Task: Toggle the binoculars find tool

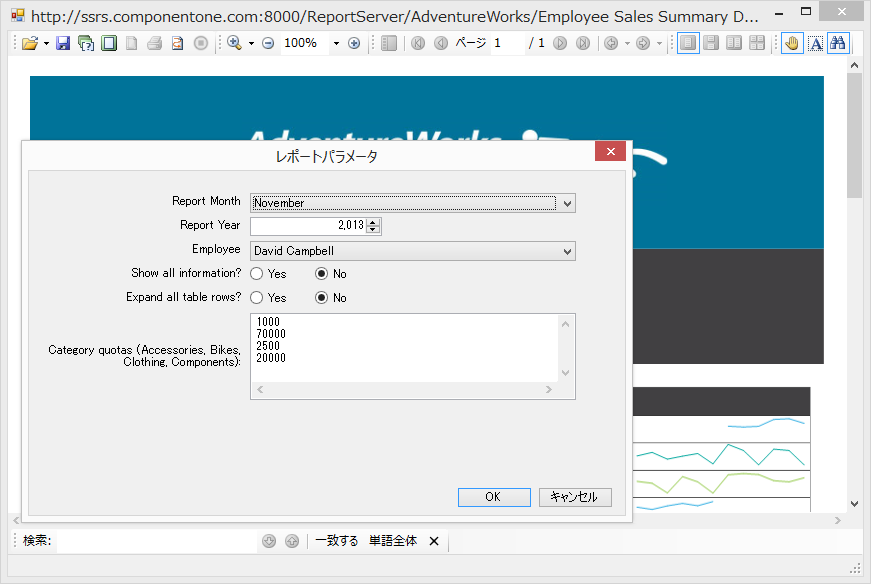Action: pos(838,43)
